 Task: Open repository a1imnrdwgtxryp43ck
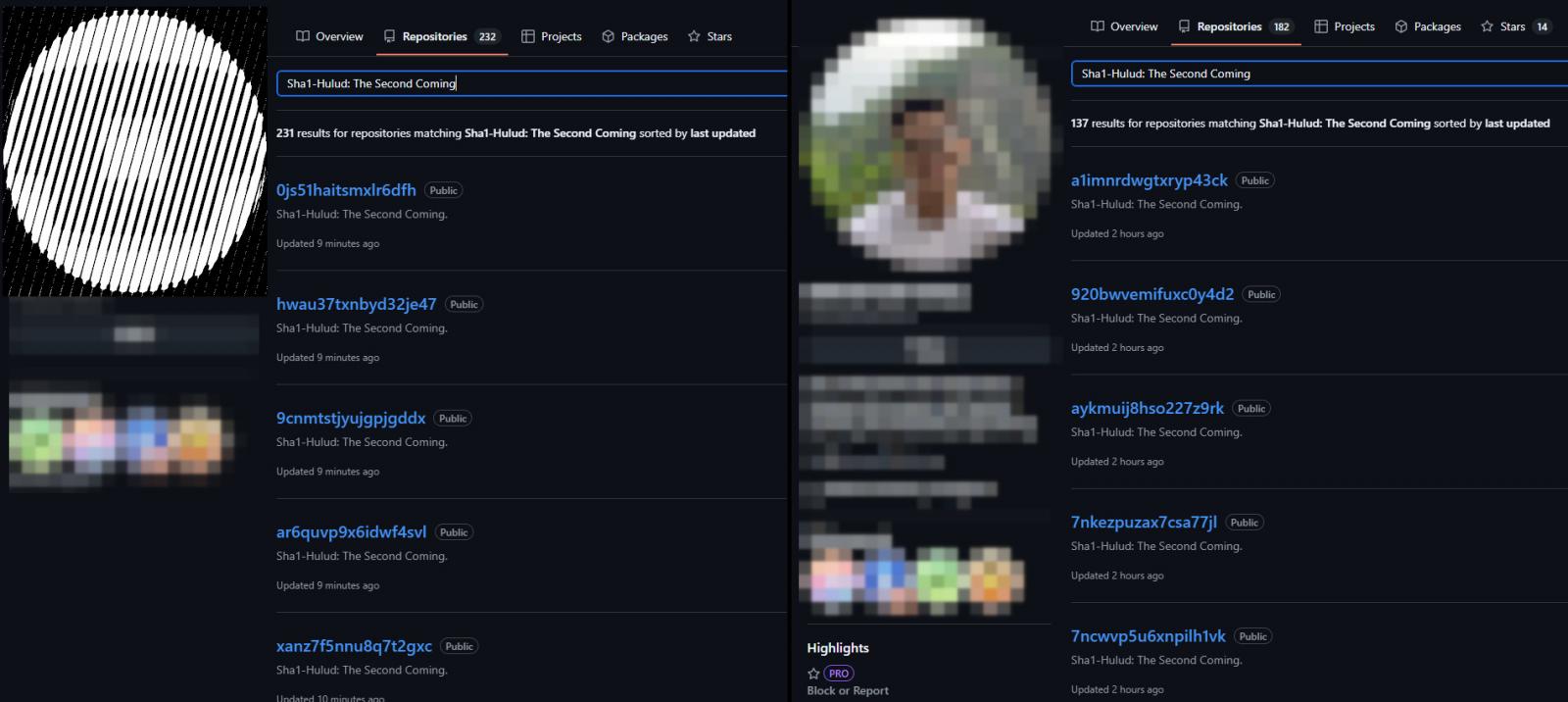1149,180
